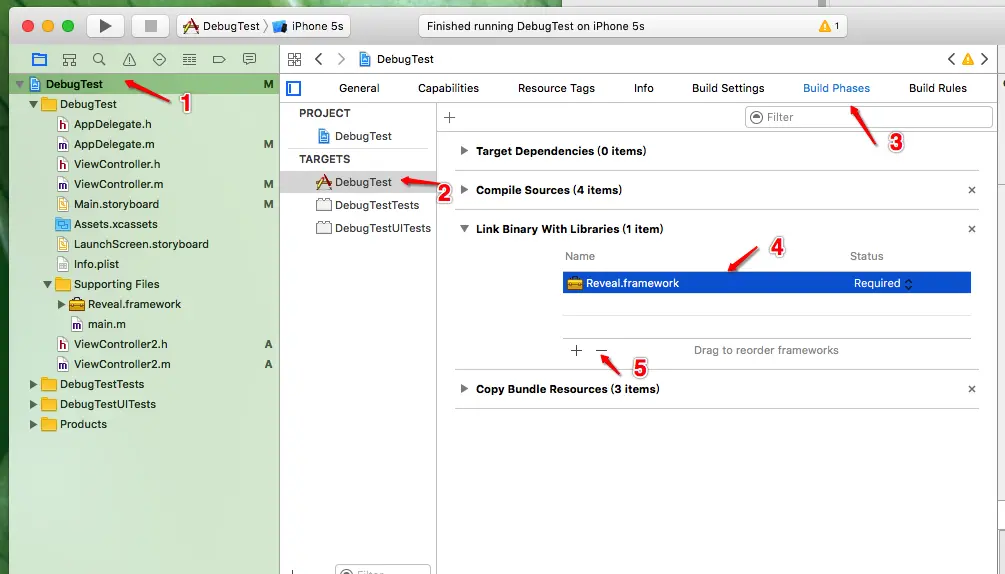Viewport: 1005px width, 574px height.
Task: Open the Symbol navigator icon
Action: [x=69, y=60]
